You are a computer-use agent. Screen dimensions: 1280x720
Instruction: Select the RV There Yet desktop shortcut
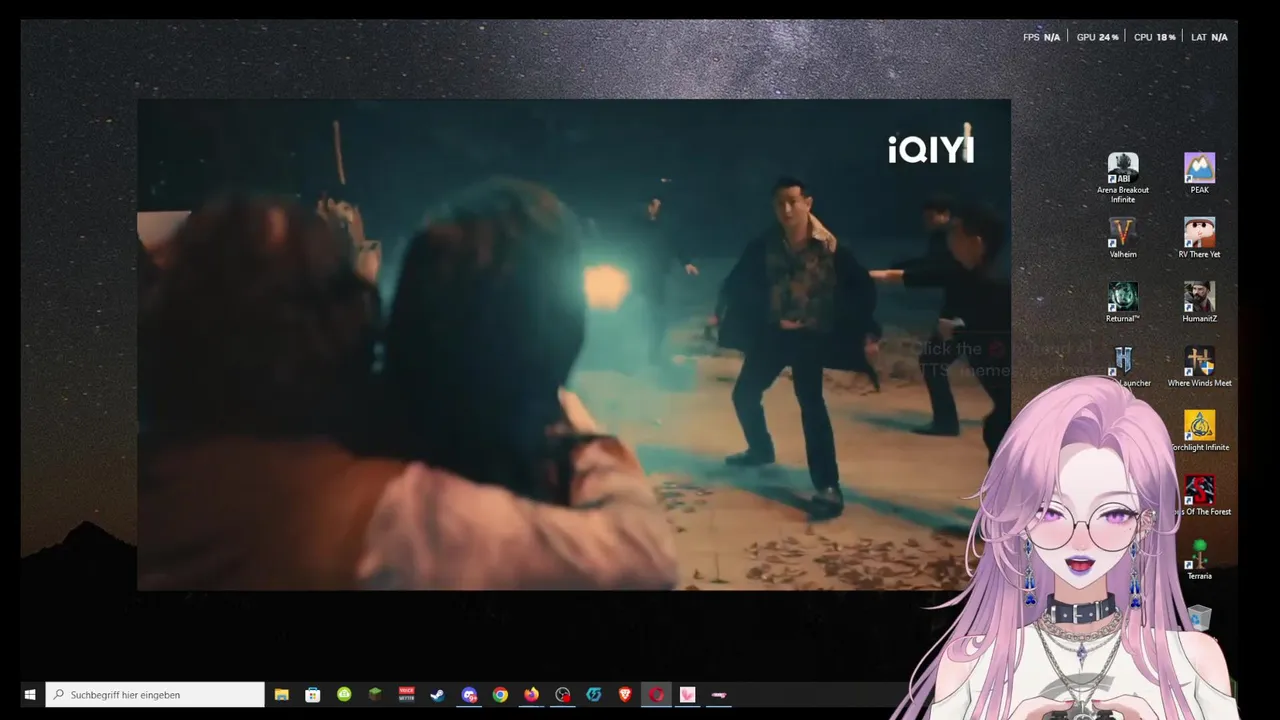pyautogui.click(x=1199, y=238)
